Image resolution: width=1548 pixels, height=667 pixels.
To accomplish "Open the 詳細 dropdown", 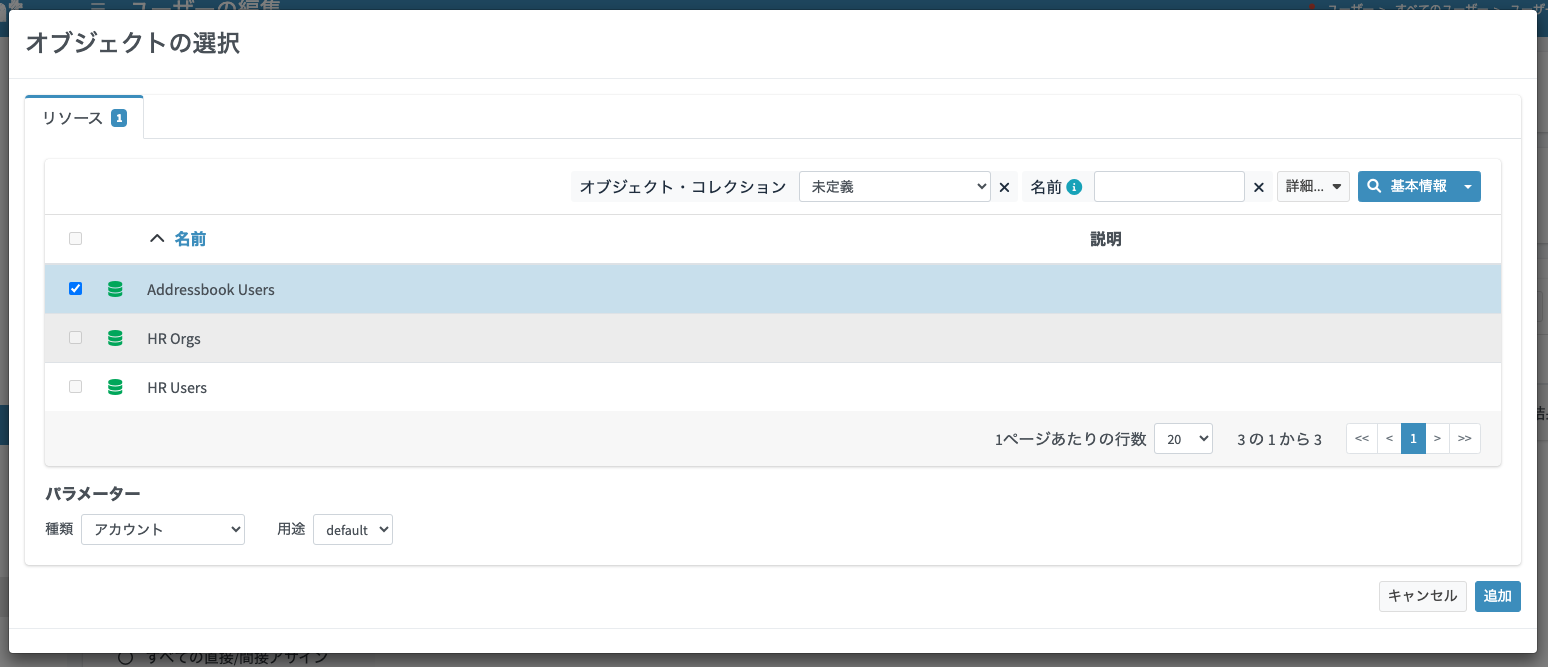I will tap(1313, 186).
